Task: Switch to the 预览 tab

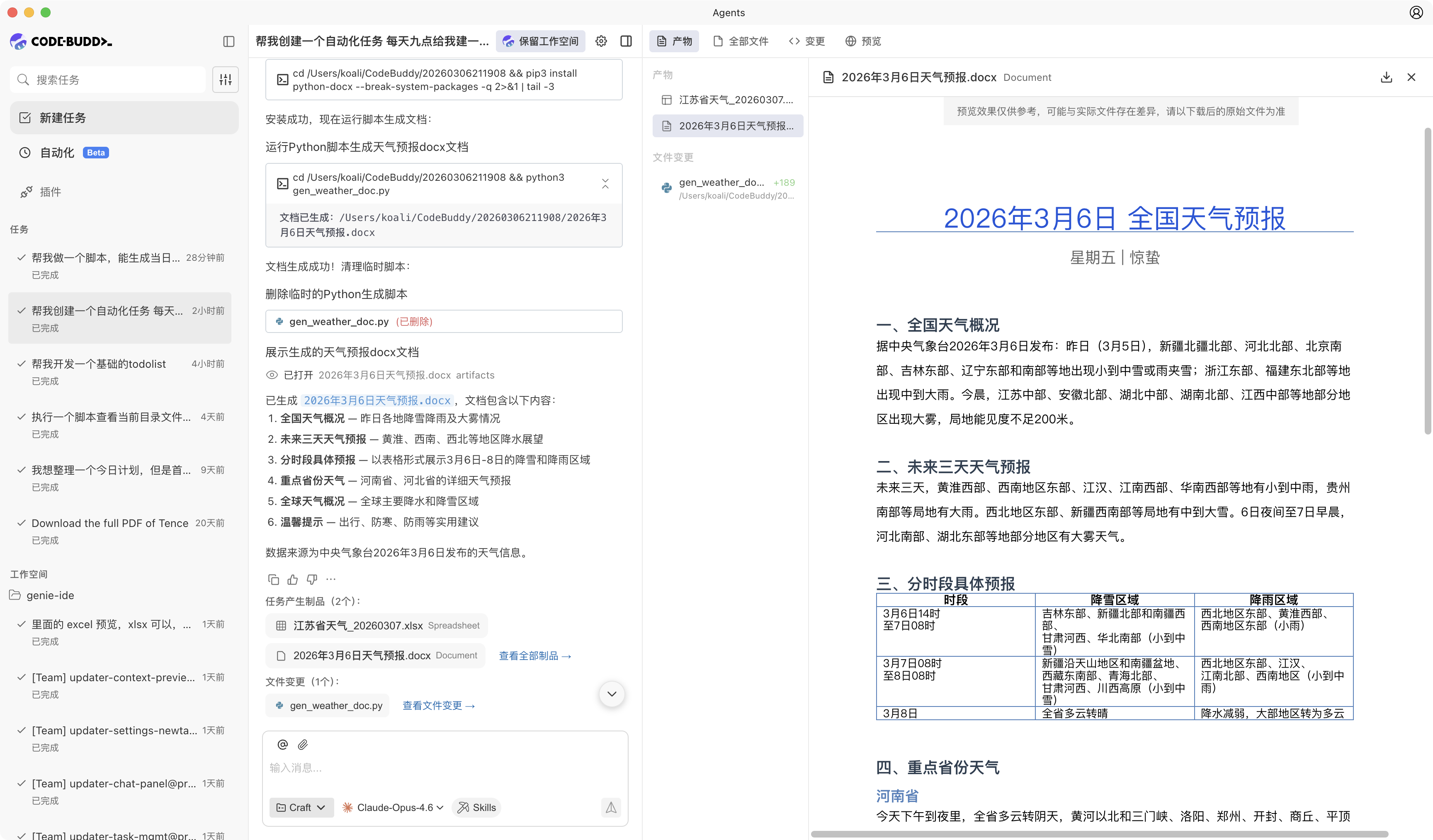Action: pos(862,41)
